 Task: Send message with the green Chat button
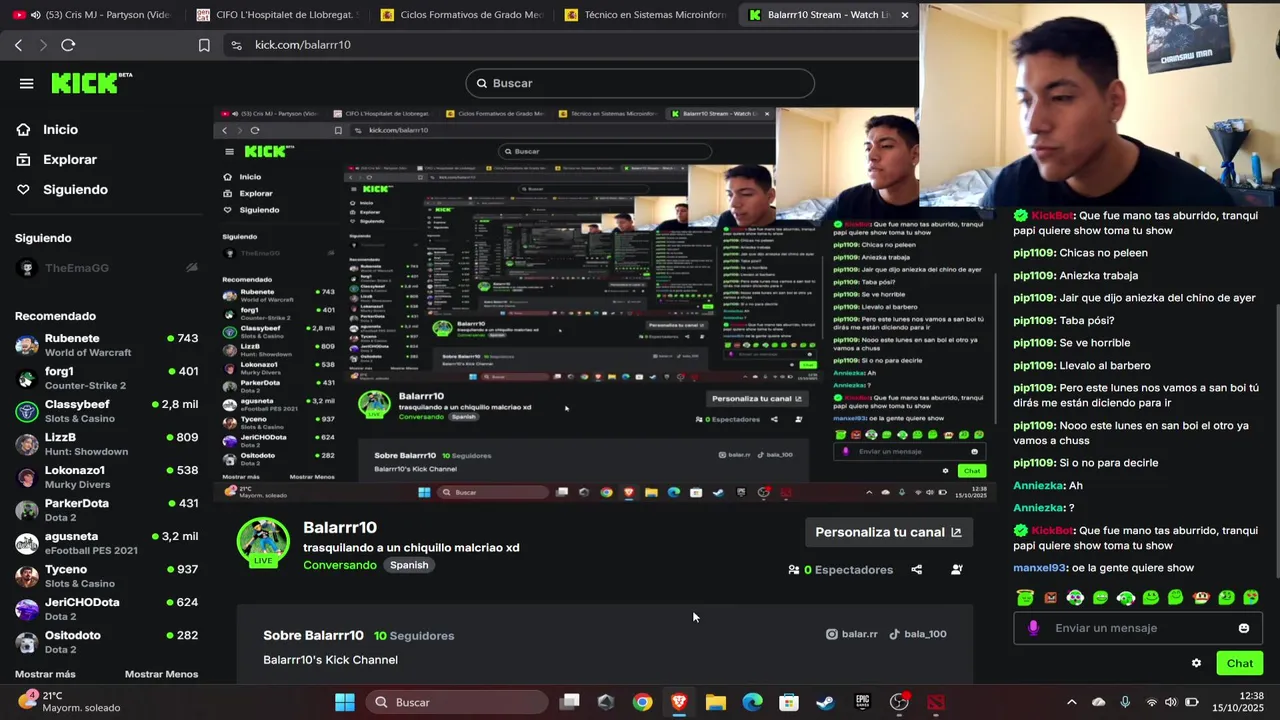tap(1239, 663)
